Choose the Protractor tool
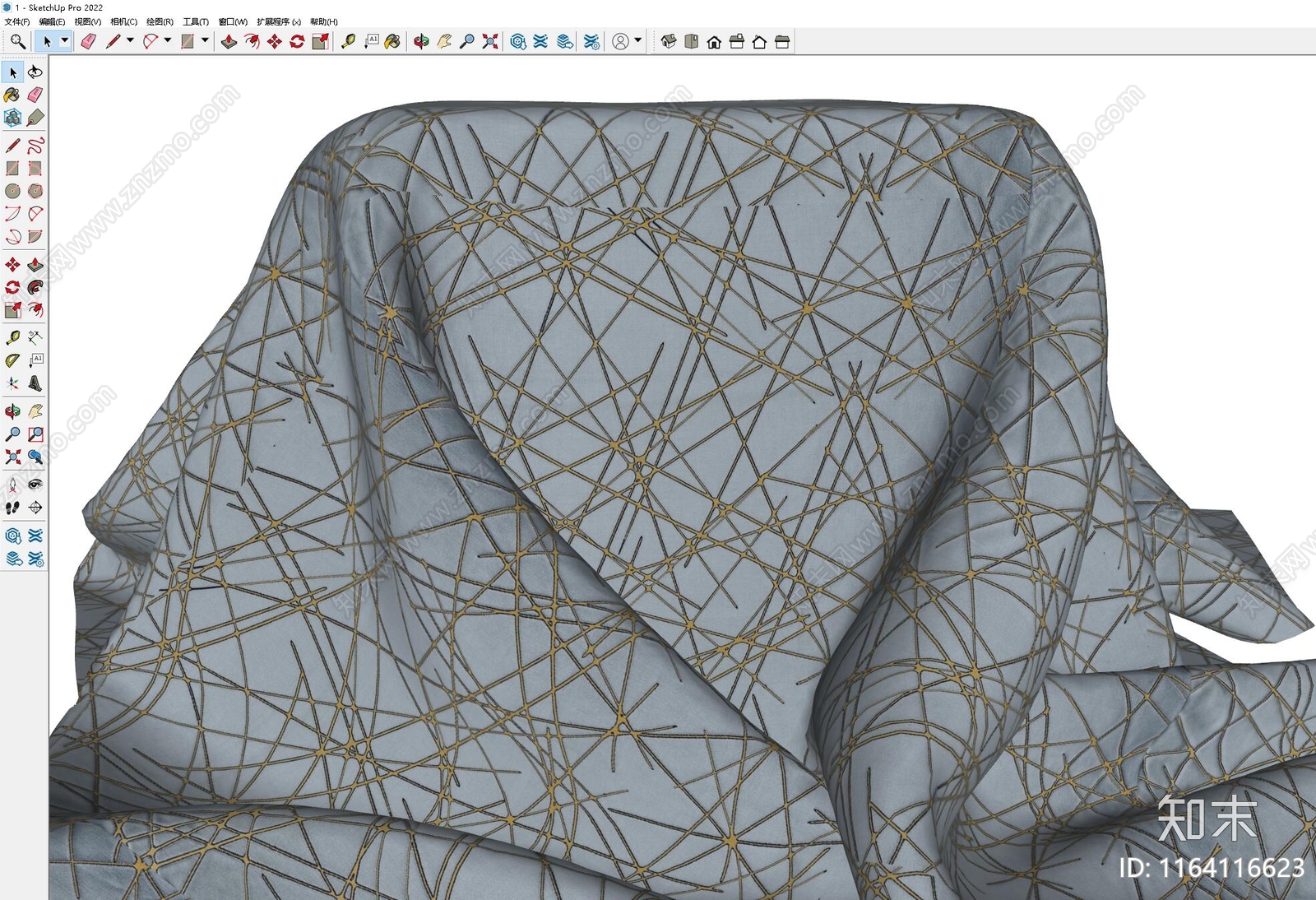Viewport: 1316px width, 900px height. [12, 360]
